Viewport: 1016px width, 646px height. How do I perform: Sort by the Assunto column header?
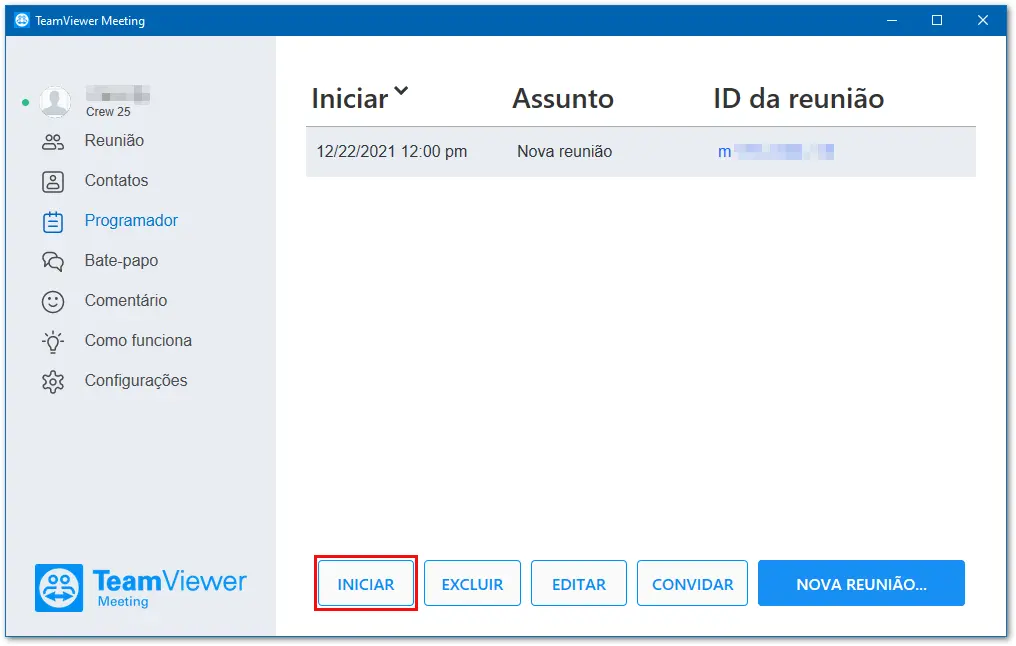pos(562,99)
